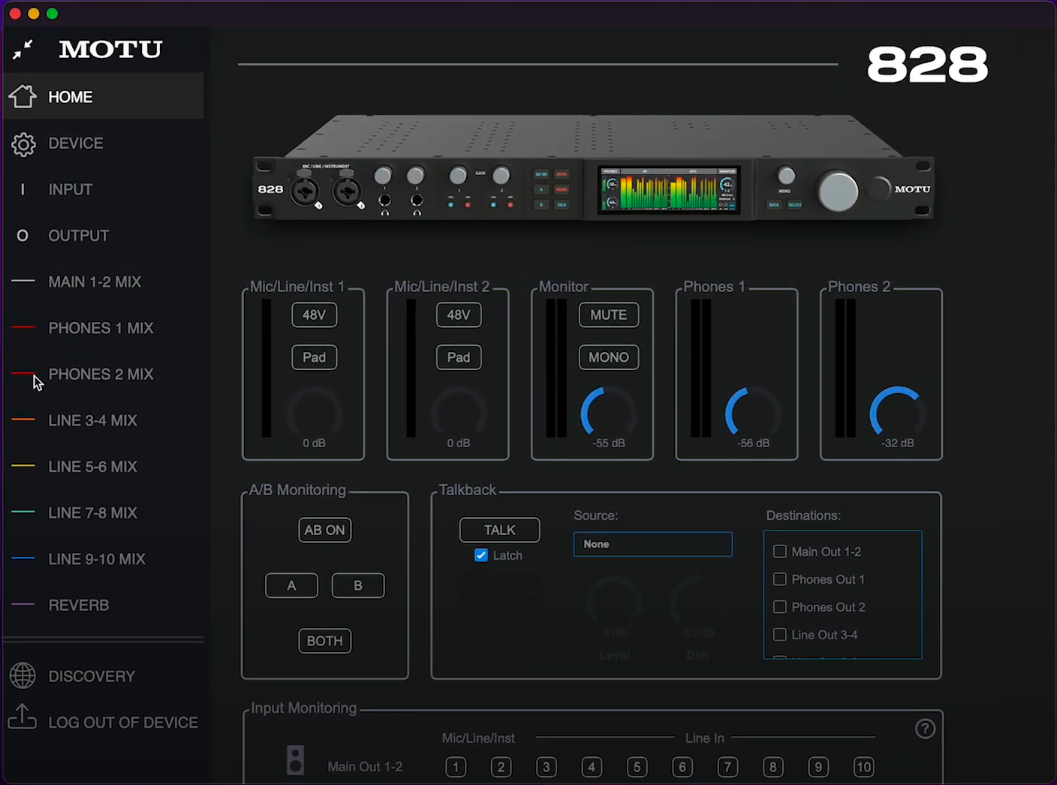Click the Input I icon in sidebar

22,189
